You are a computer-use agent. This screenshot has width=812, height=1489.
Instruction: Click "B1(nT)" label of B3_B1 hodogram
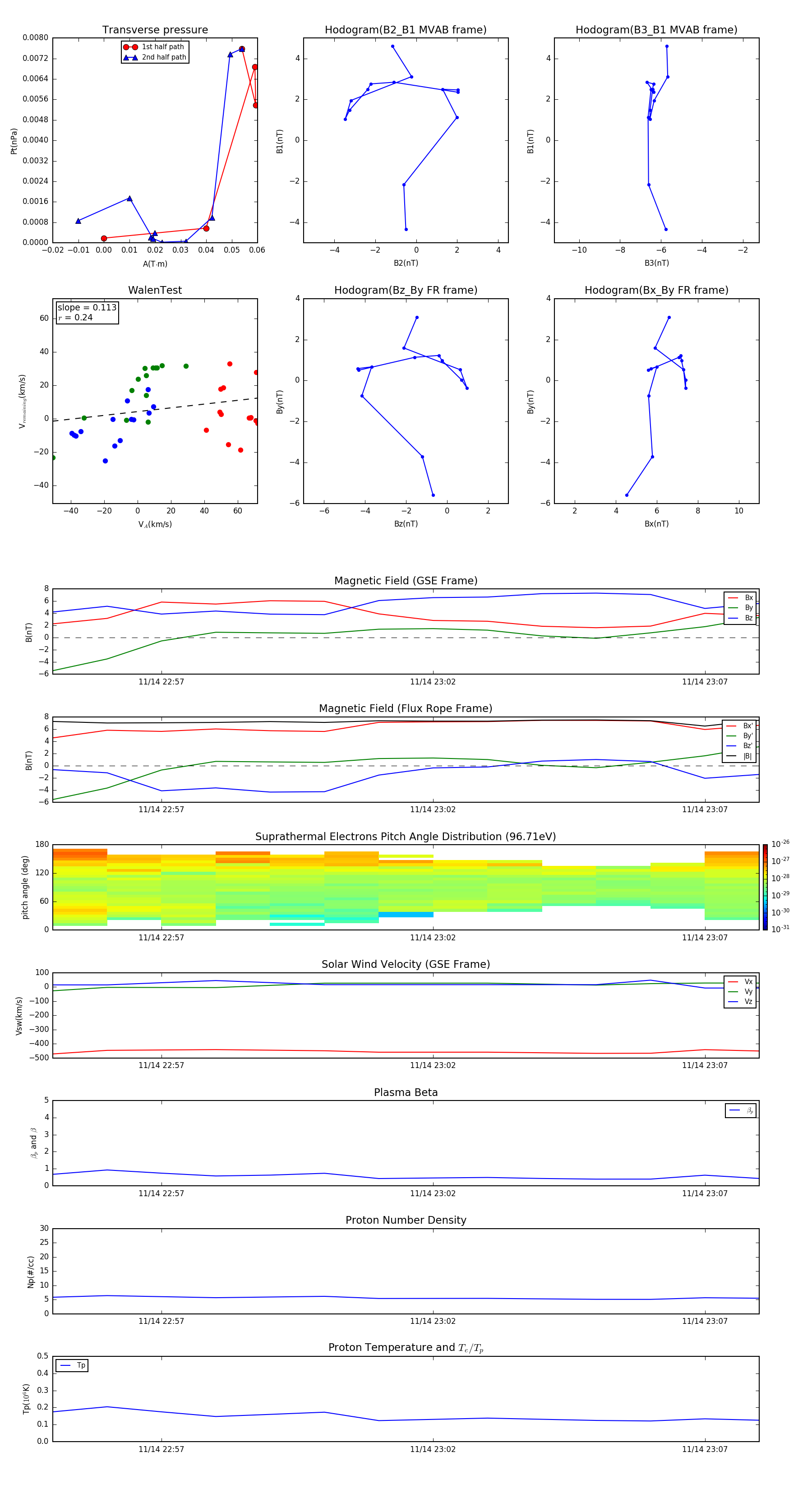coord(531,141)
